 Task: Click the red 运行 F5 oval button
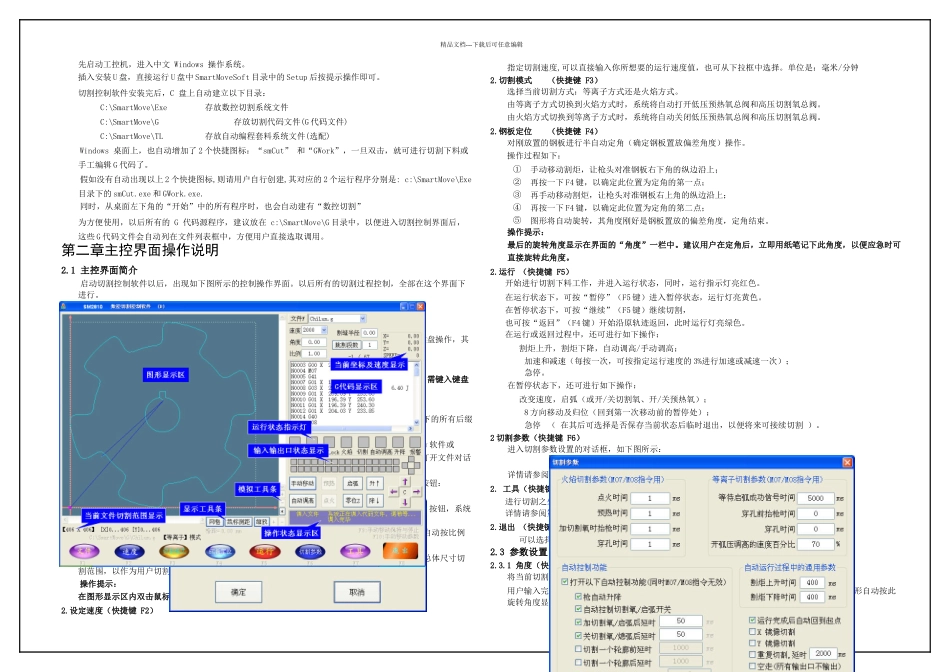[x=265, y=551]
